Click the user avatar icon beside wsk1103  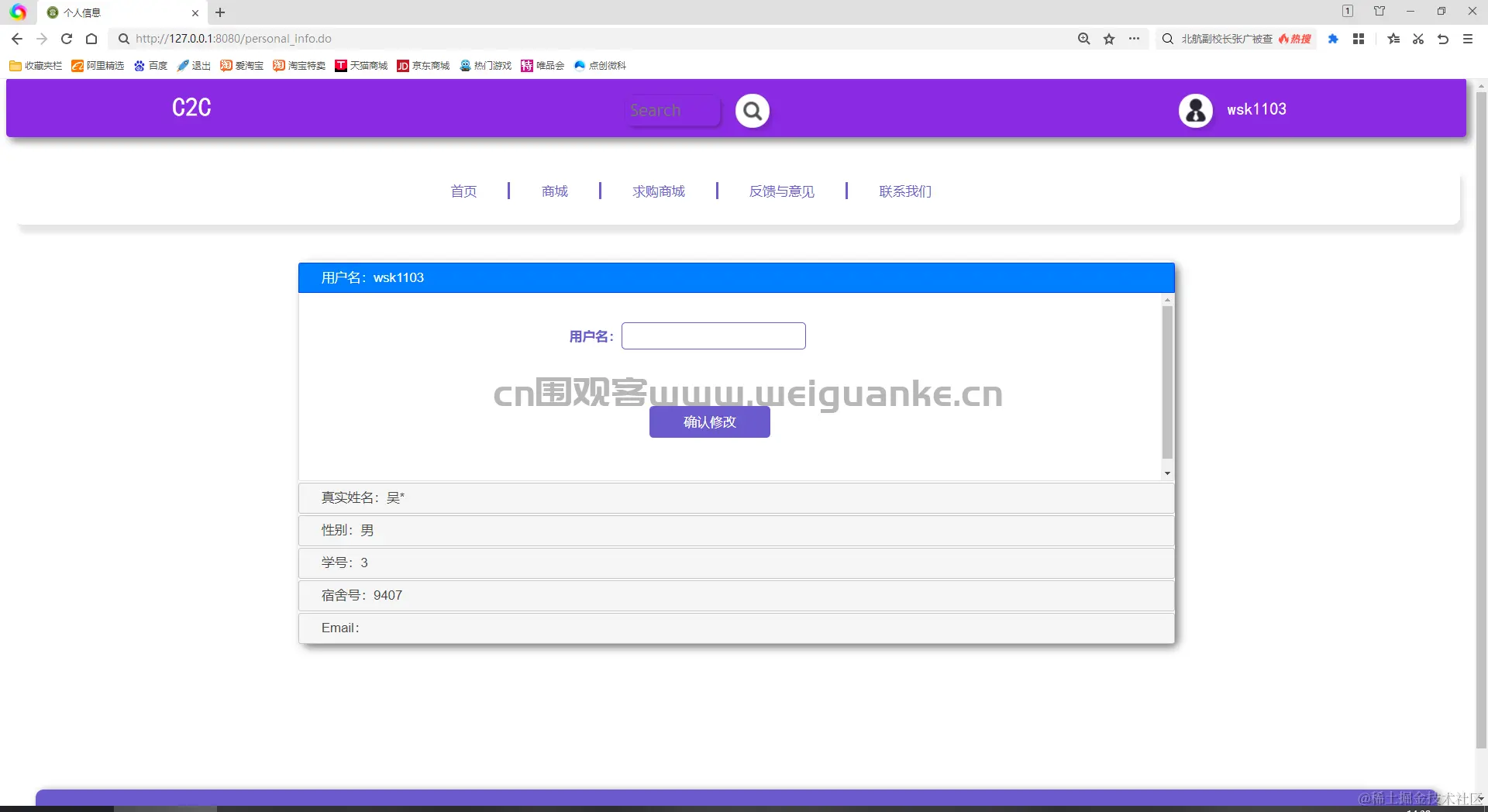(x=1196, y=110)
